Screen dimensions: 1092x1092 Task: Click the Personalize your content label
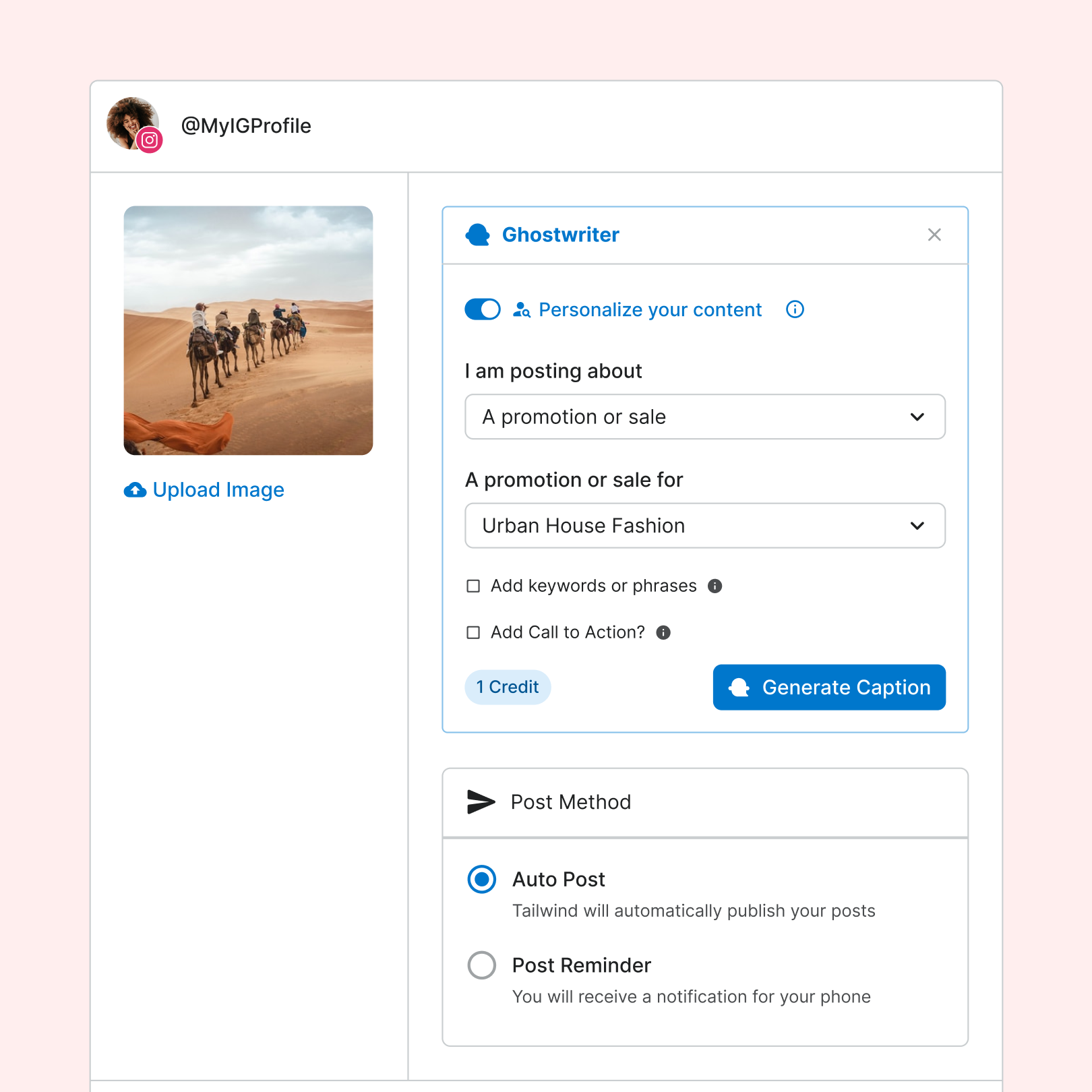[650, 309]
